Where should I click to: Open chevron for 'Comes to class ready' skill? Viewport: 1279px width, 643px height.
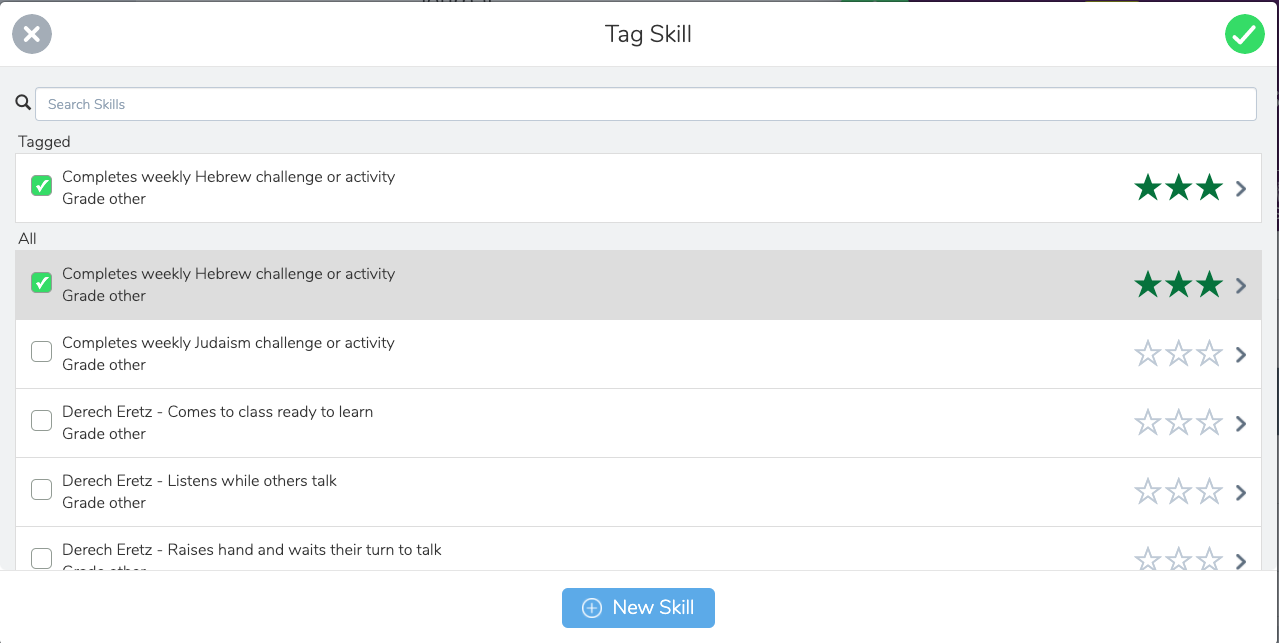pyautogui.click(x=1241, y=423)
